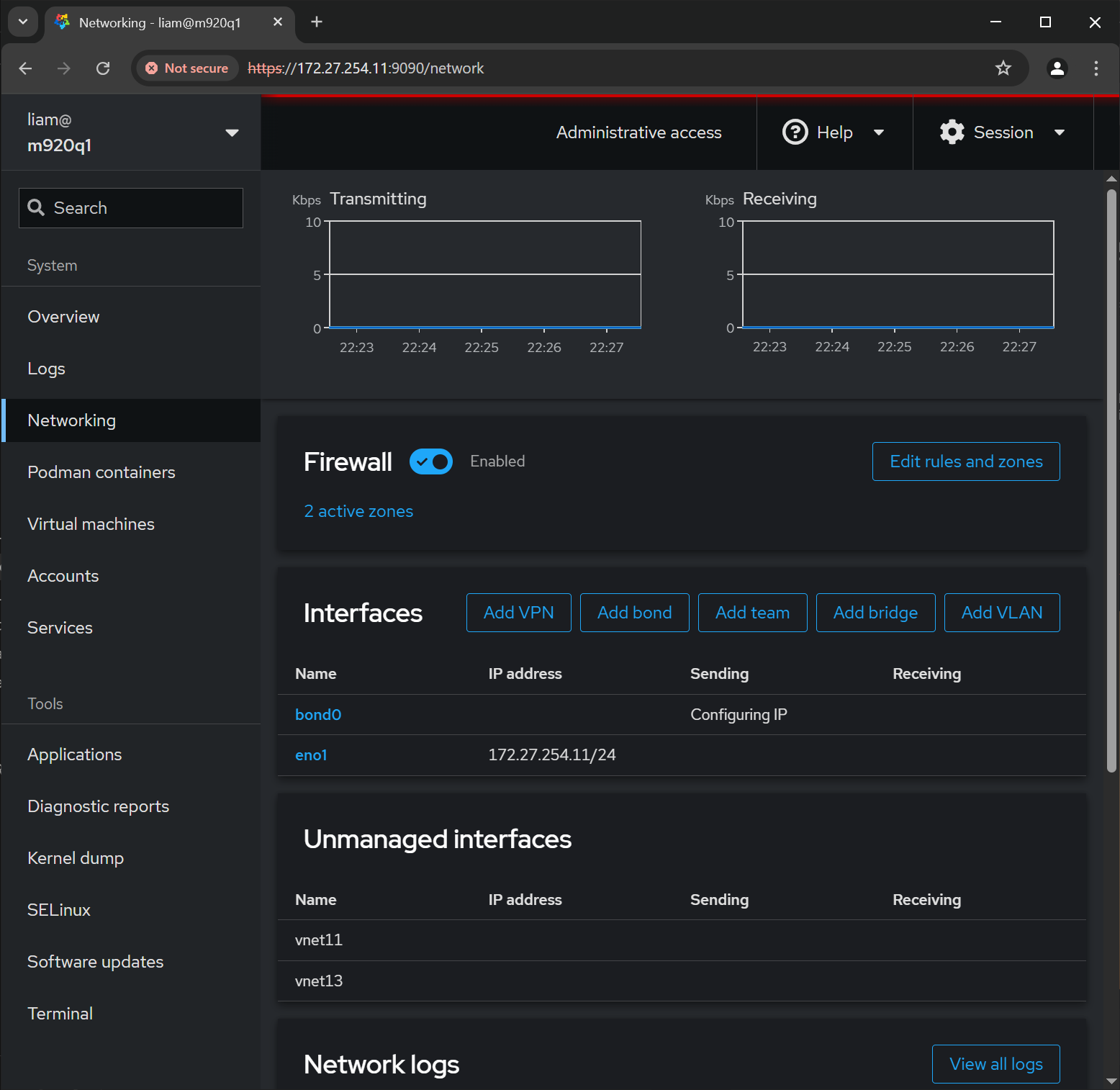
Task: Click Add team button
Action: pos(752,613)
